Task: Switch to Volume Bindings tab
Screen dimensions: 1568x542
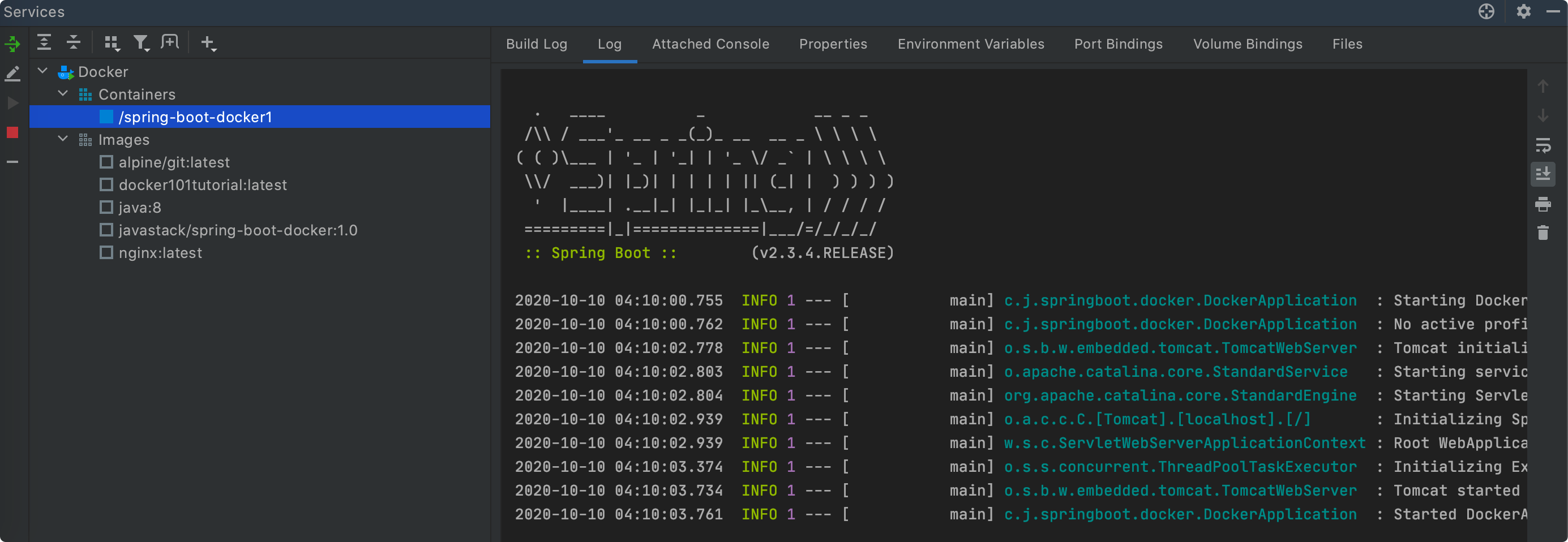Action: coord(1248,44)
